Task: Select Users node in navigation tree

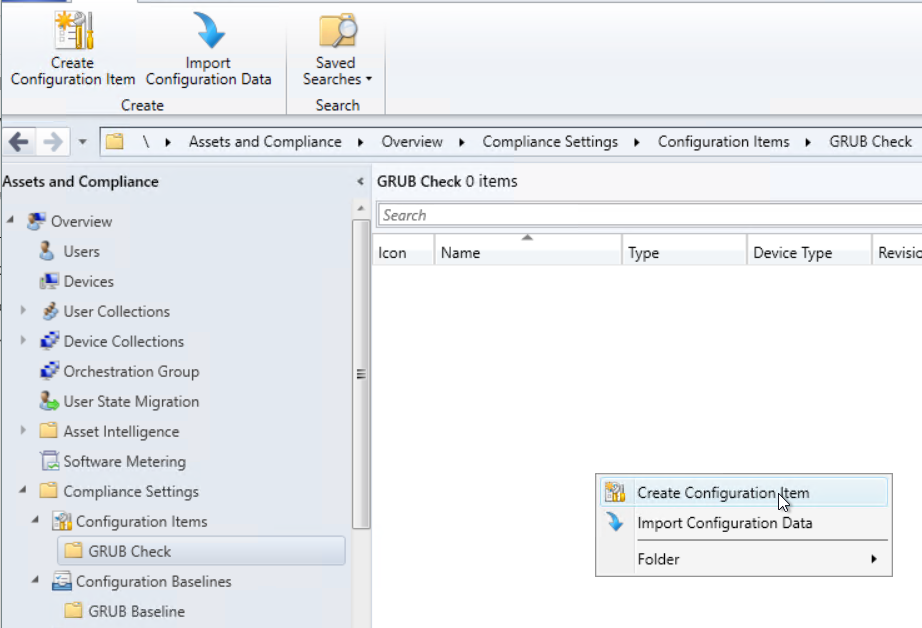Action: pyautogui.click(x=81, y=251)
